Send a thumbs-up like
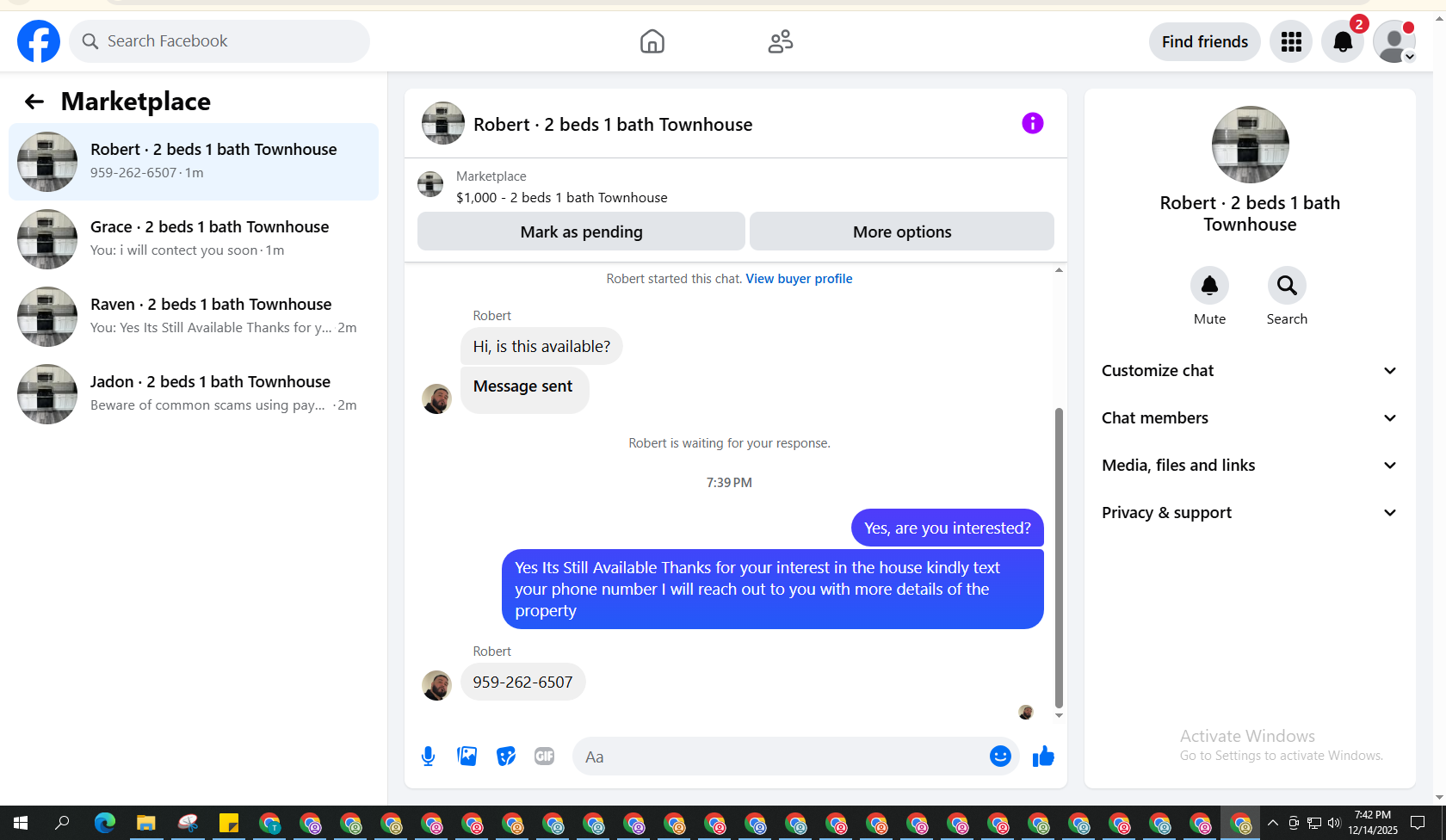Screen dimensions: 1446x840 (1043, 757)
